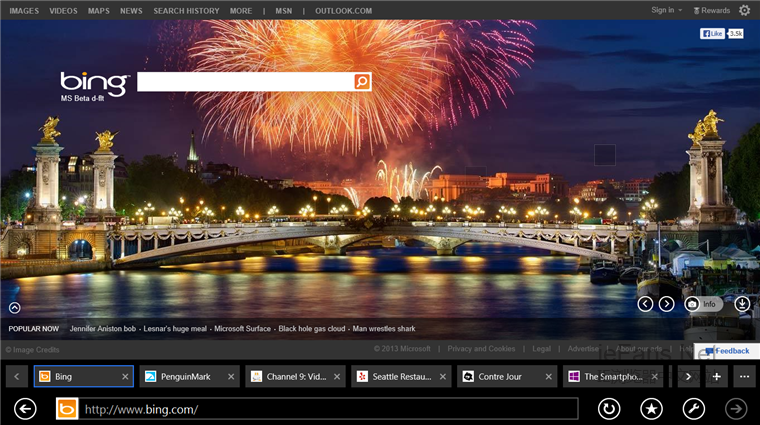
Task: Collapse the Popular Now bar arrow
Action: tap(15, 308)
